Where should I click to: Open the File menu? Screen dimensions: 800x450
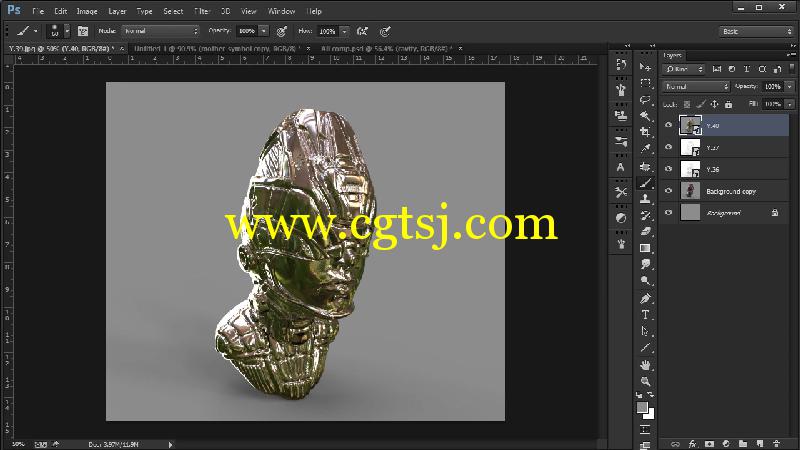click(38, 11)
